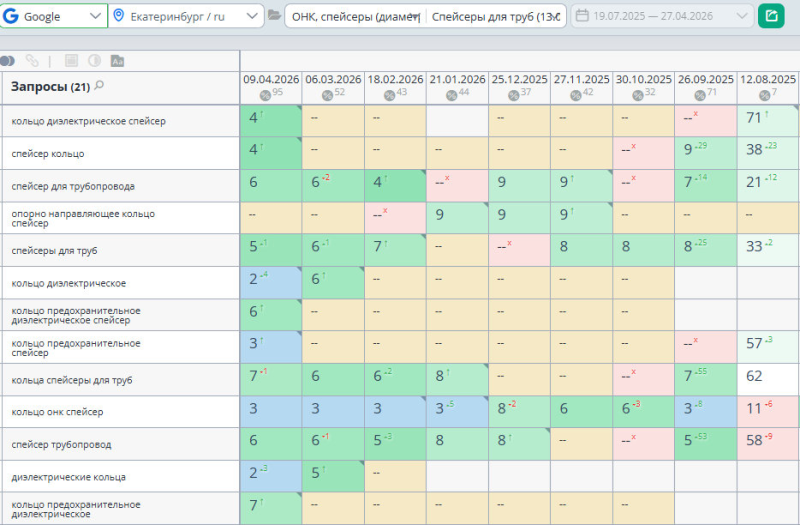Viewport: 800px width, 525px height.
Task: Click the percent icon under 27.11.2025
Action: [x=576, y=95]
